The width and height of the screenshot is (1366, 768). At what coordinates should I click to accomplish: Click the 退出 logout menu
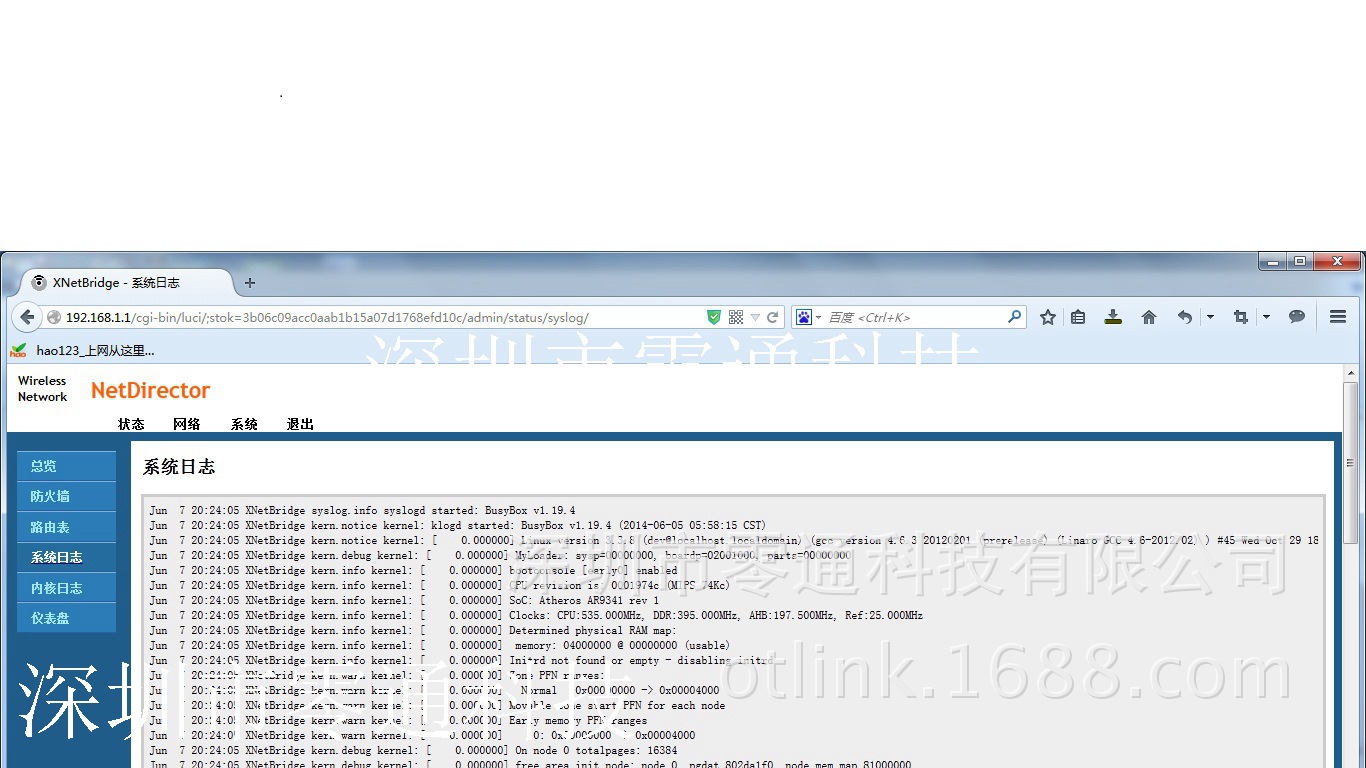(x=300, y=424)
